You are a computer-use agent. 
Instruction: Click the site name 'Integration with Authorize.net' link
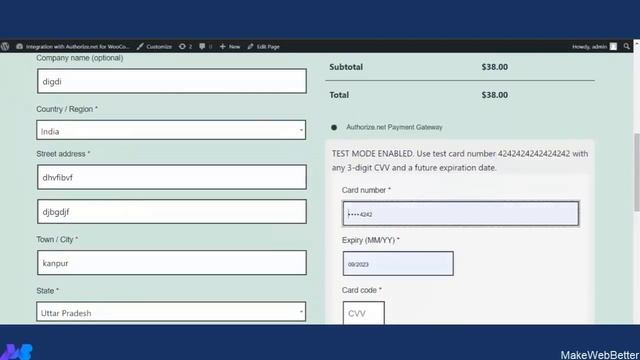77,47
